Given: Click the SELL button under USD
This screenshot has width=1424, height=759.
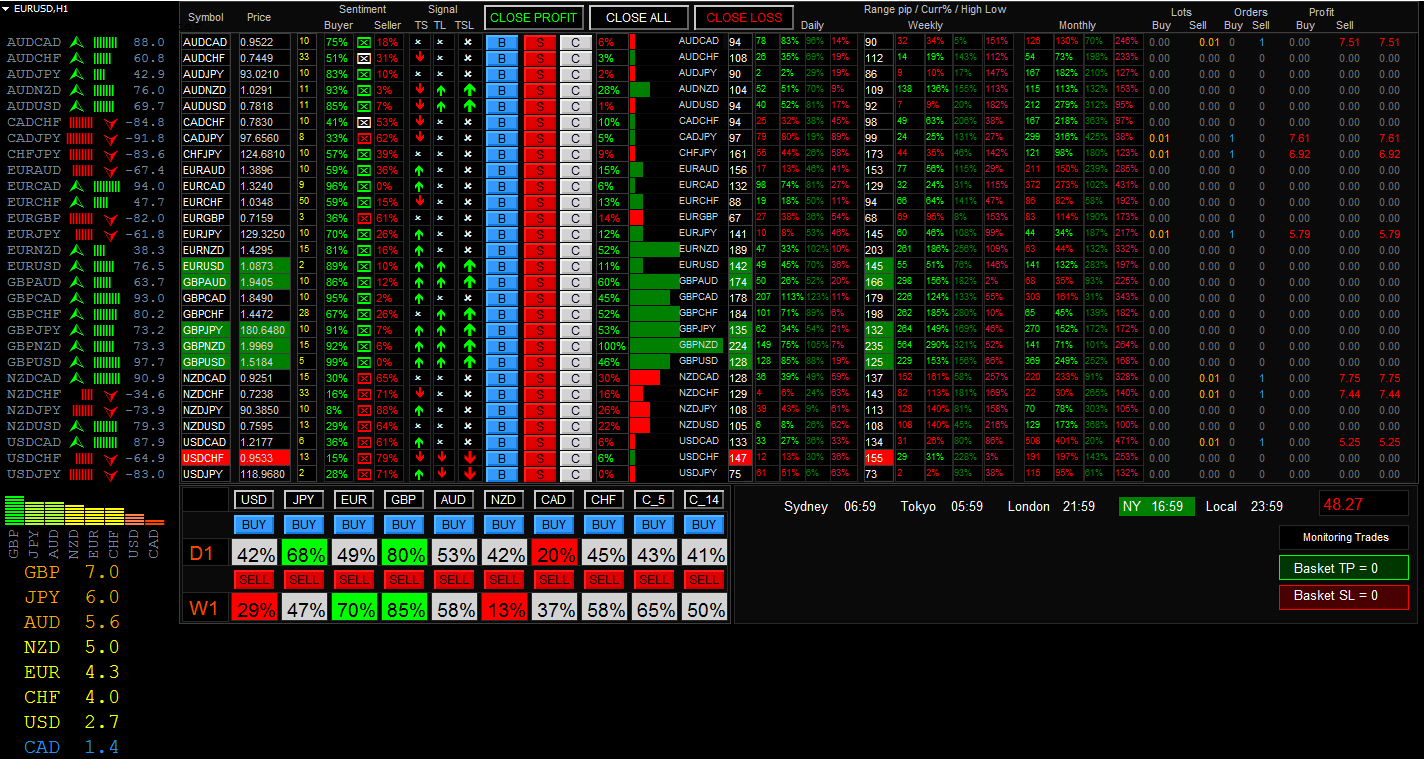Looking at the screenshot, I should pos(254,579).
